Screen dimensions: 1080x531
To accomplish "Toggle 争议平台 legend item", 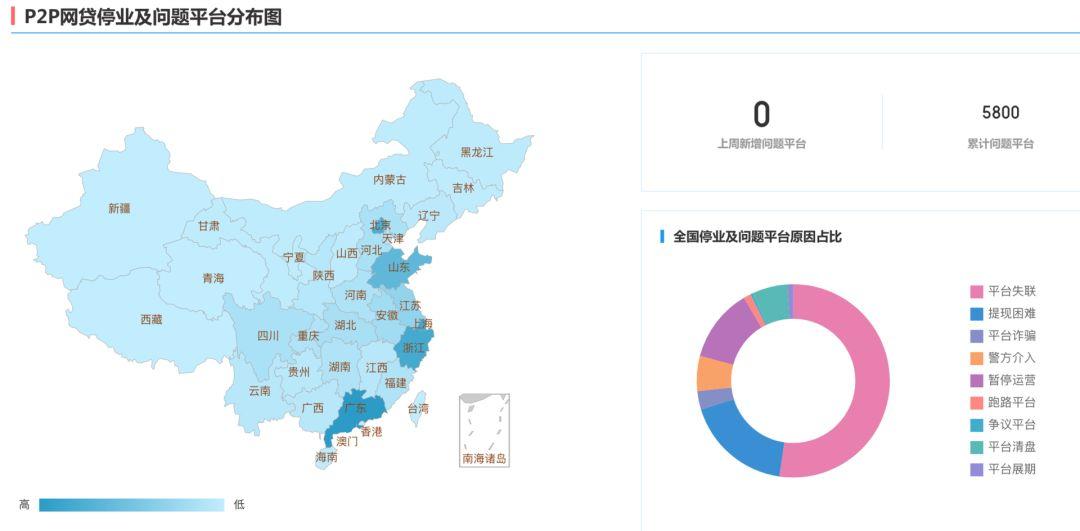I will click(x=1003, y=424).
